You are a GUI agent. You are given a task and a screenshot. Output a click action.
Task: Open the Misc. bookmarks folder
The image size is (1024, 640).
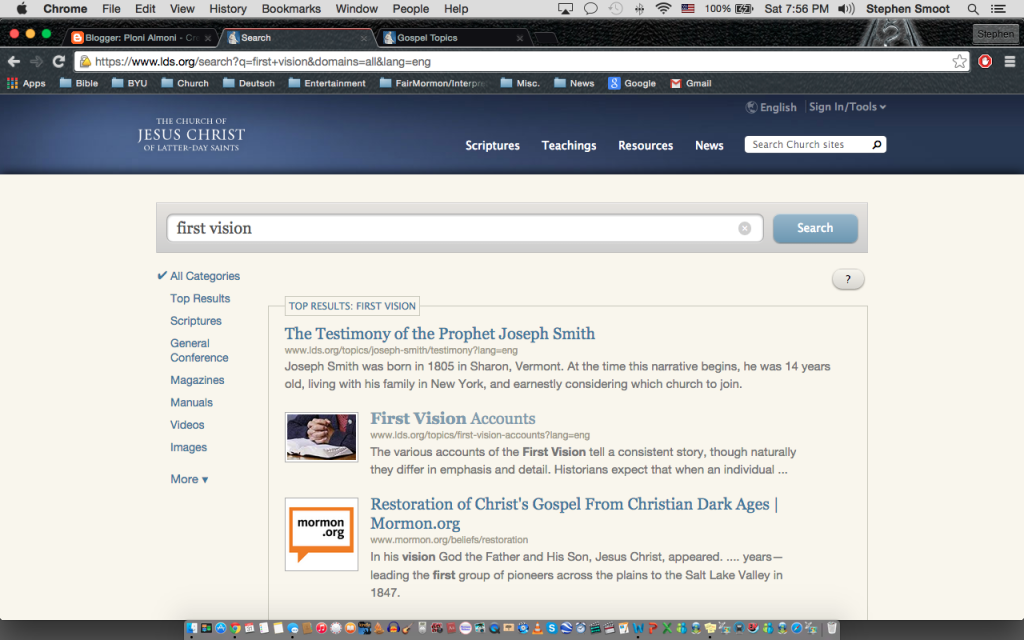[520, 83]
